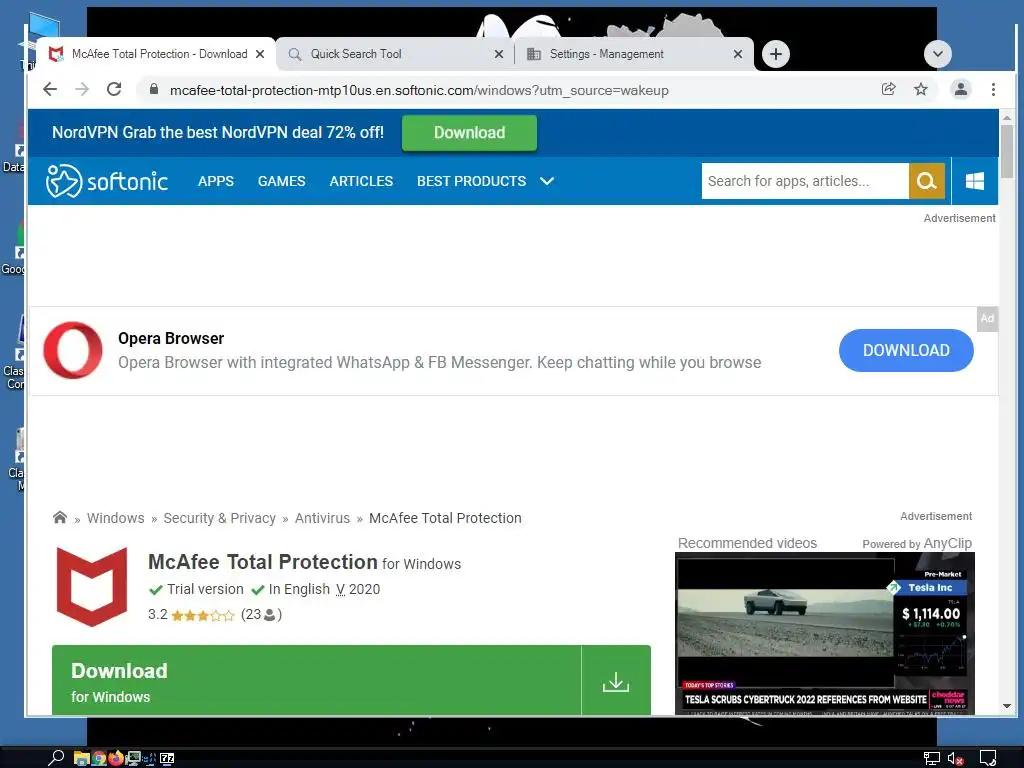
Task: Open the Chrome three-dot menu
Action: click(993, 89)
